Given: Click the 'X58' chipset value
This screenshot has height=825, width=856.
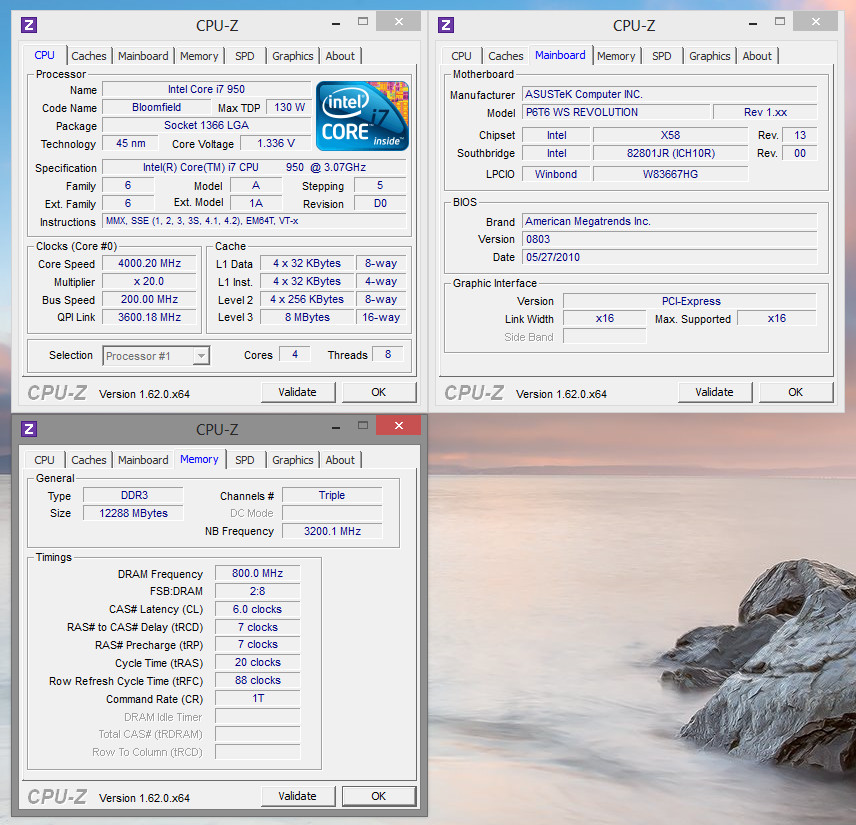Looking at the screenshot, I should coord(670,135).
